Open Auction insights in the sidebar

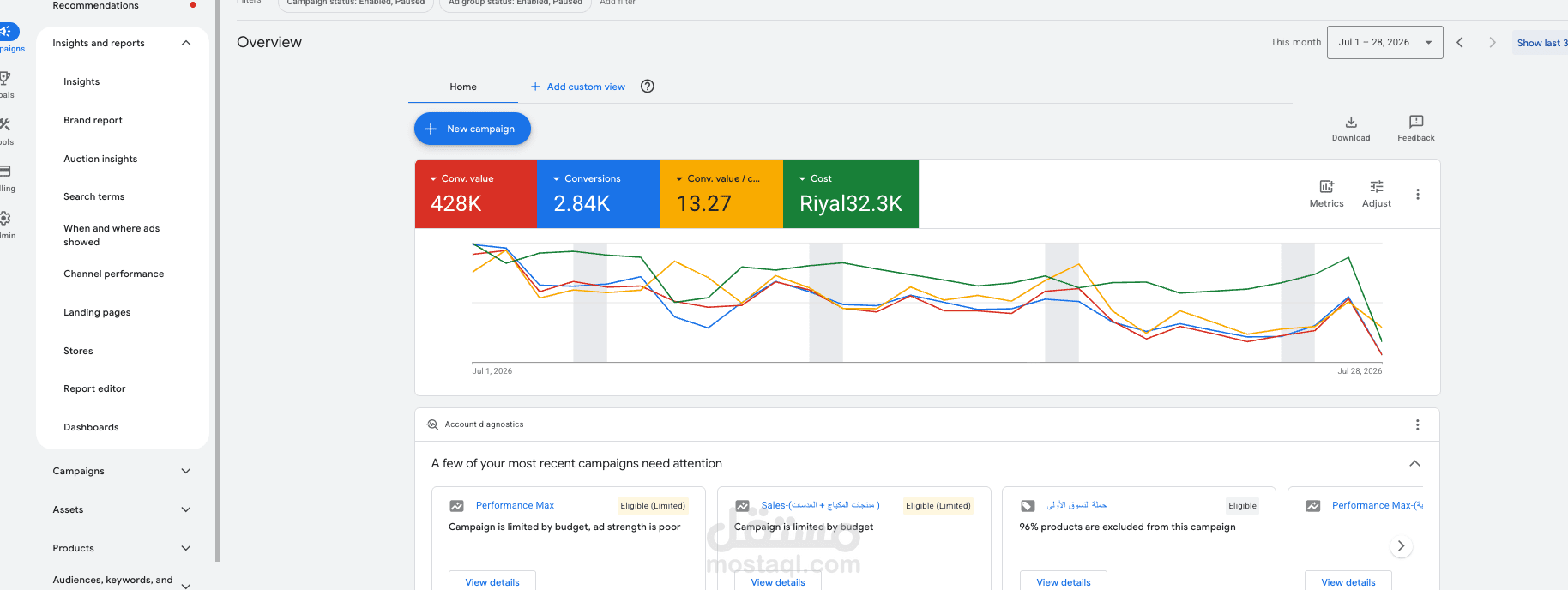pos(100,159)
